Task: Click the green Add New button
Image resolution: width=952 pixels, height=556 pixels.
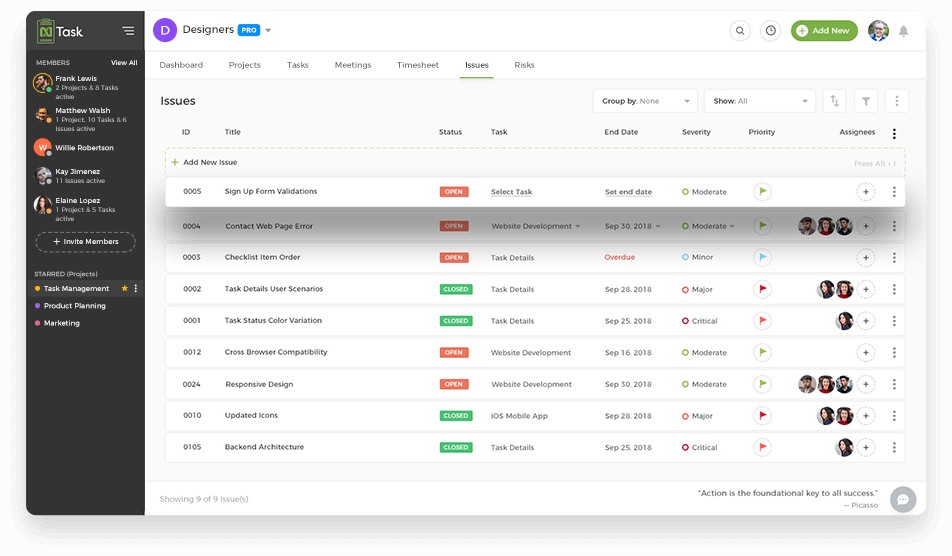Action: pyautogui.click(x=824, y=30)
